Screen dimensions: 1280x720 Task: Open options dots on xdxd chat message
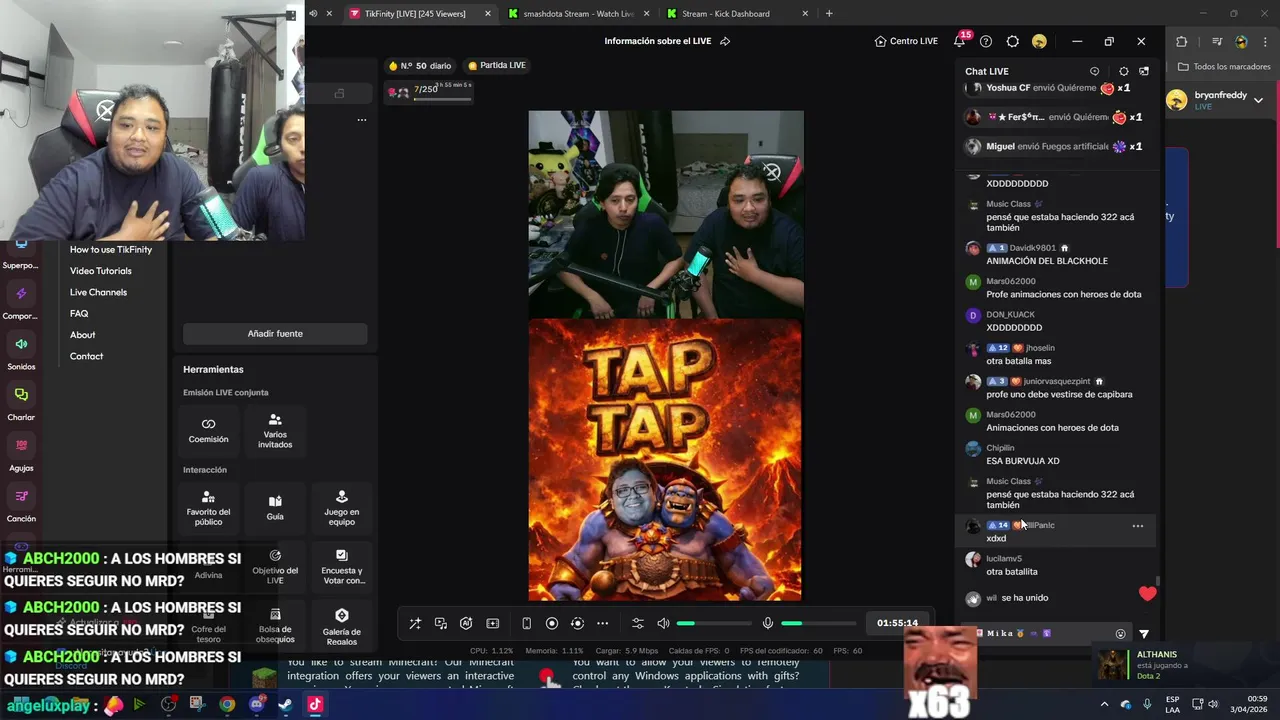coord(1137,526)
